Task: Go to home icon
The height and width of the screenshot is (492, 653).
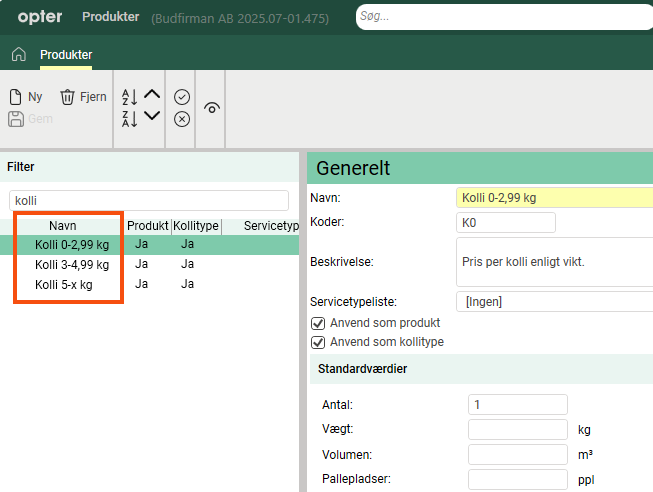Action: click(18, 54)
